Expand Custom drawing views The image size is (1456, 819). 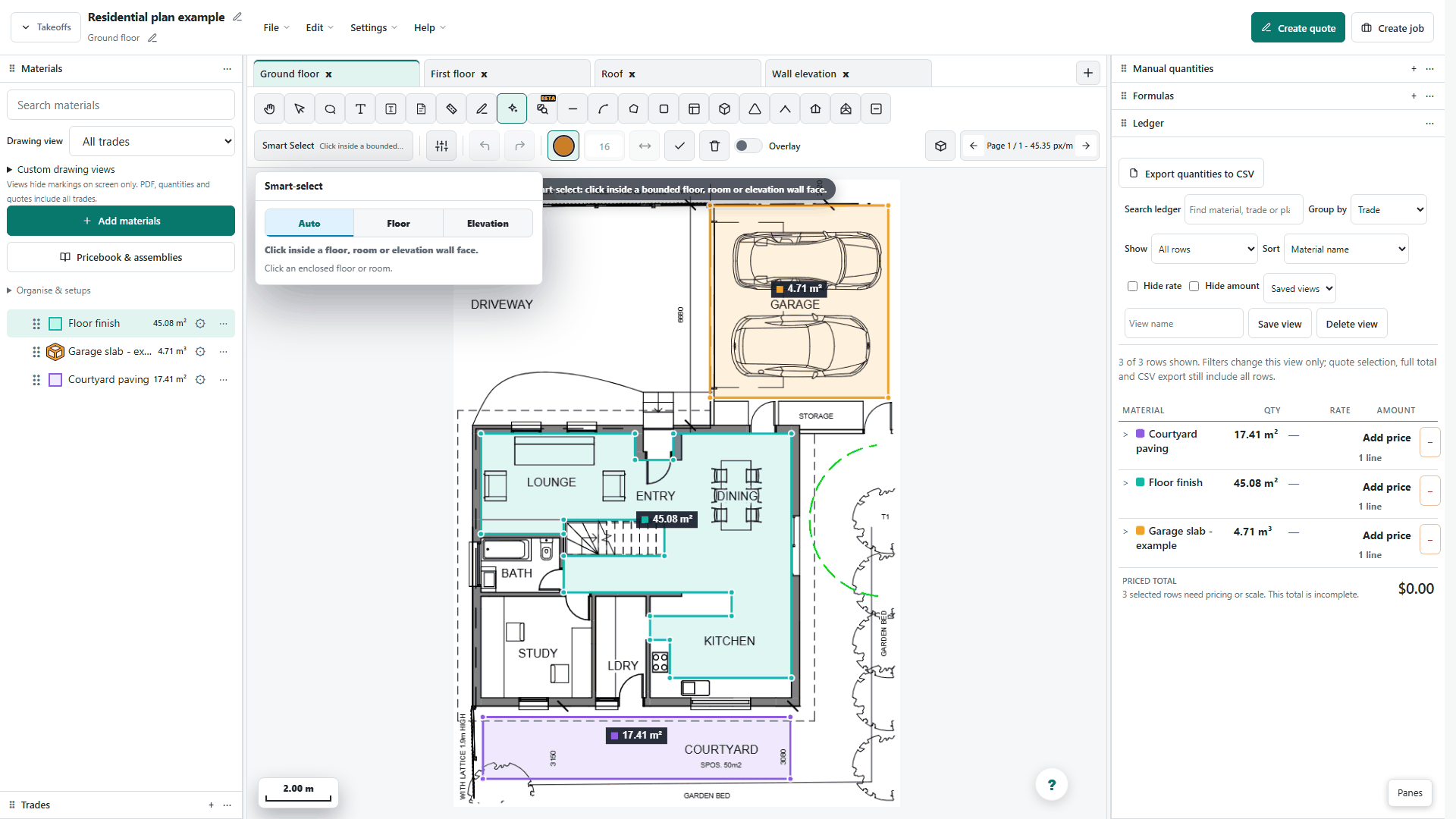[61, 170]
